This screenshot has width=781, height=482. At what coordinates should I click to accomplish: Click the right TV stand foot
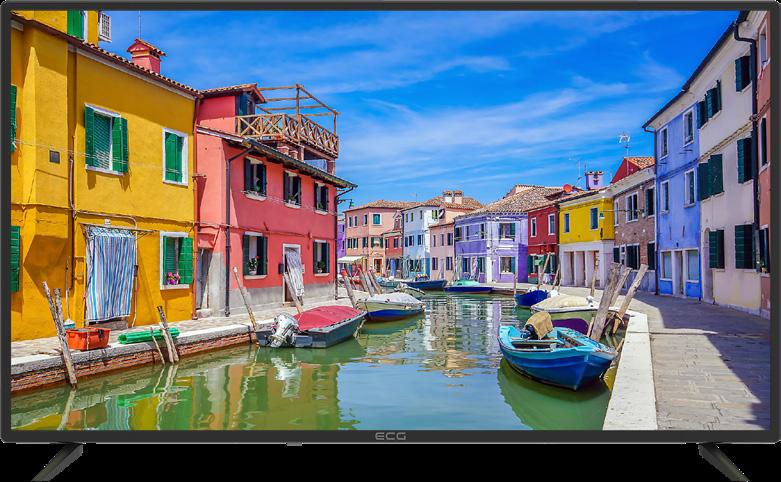tap(722, 462)
